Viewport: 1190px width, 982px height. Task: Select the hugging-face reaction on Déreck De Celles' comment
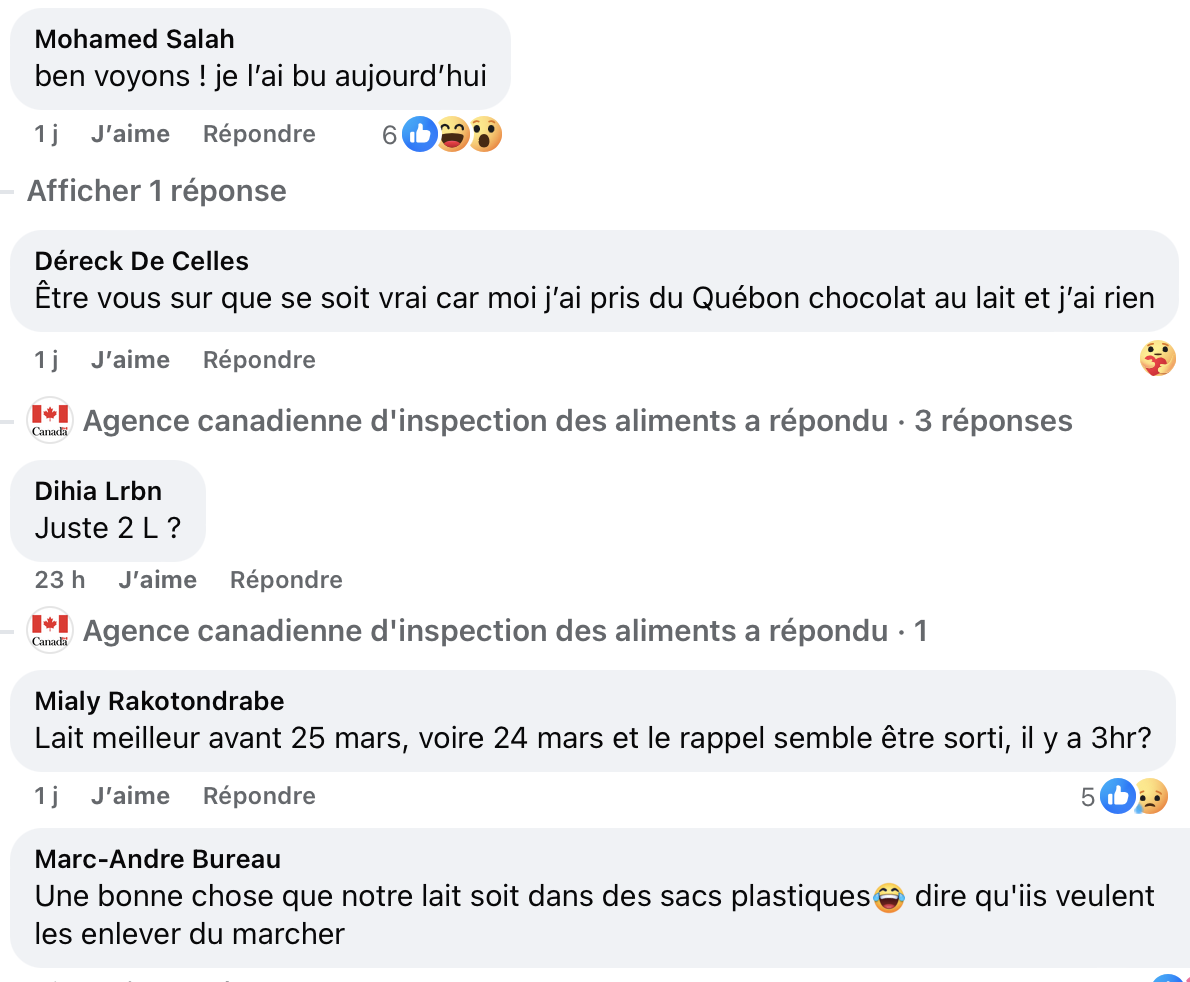pos(1158,358)
